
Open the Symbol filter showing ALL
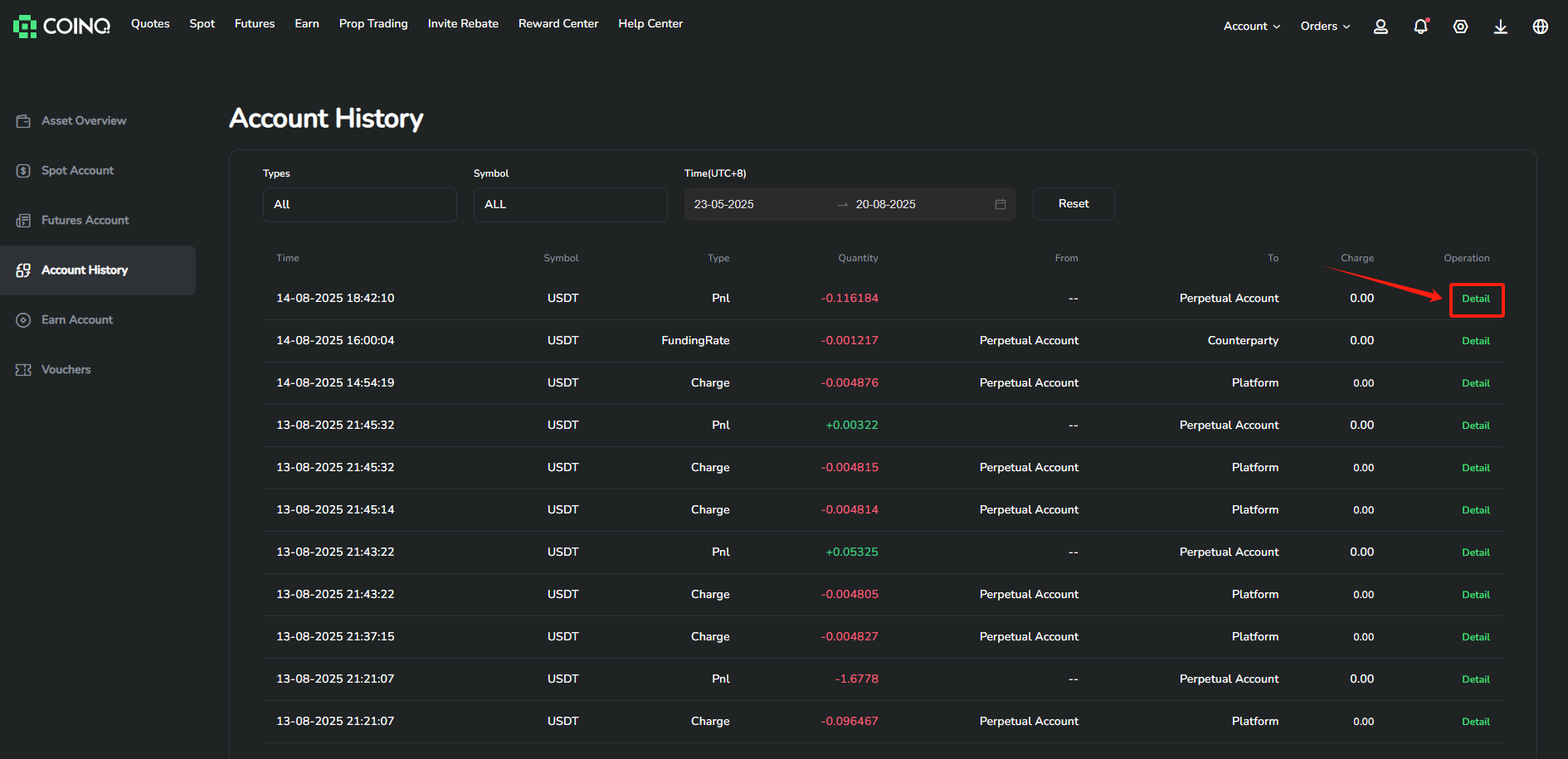tap(570, 204)
